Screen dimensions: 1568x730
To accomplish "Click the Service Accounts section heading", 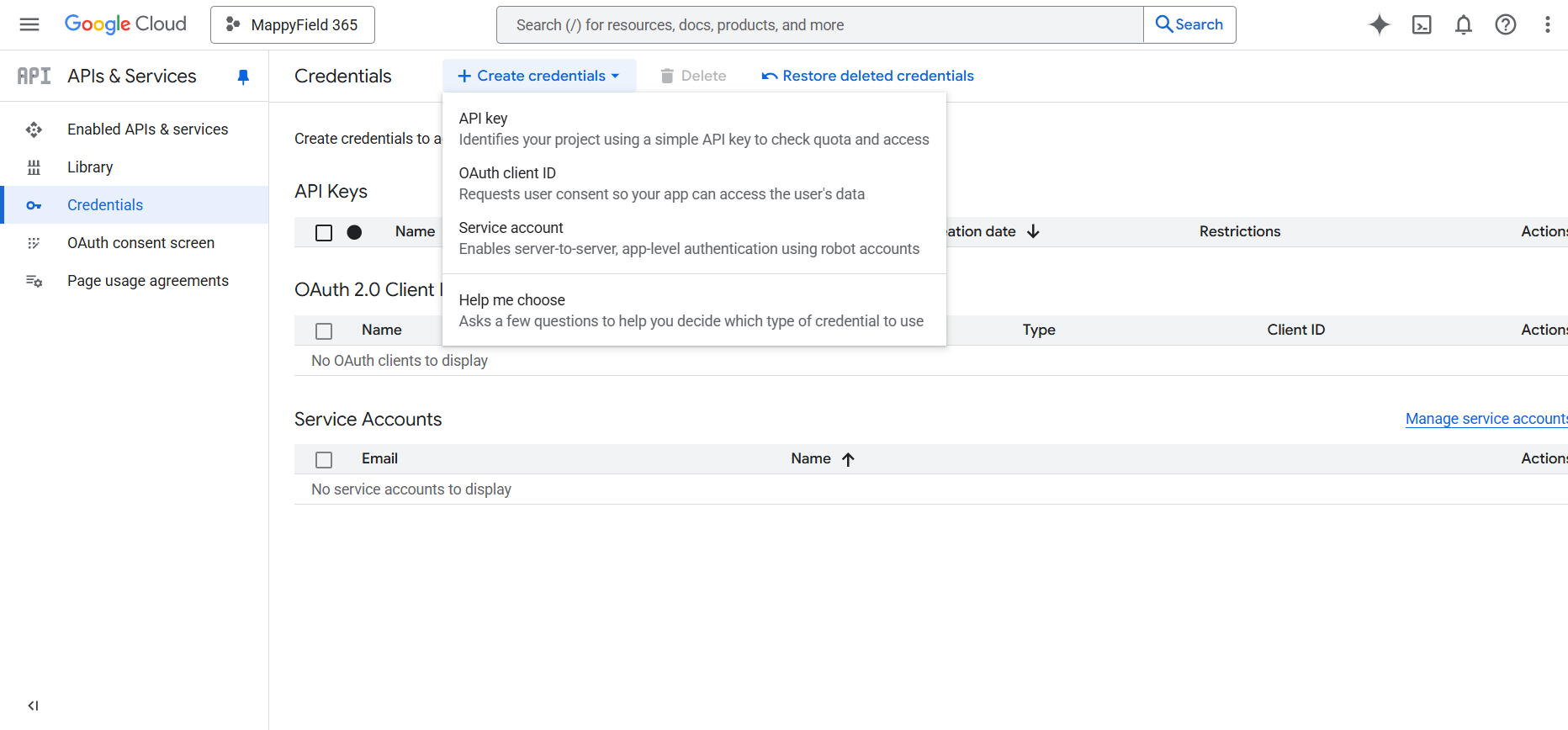I will pos(368,419).
